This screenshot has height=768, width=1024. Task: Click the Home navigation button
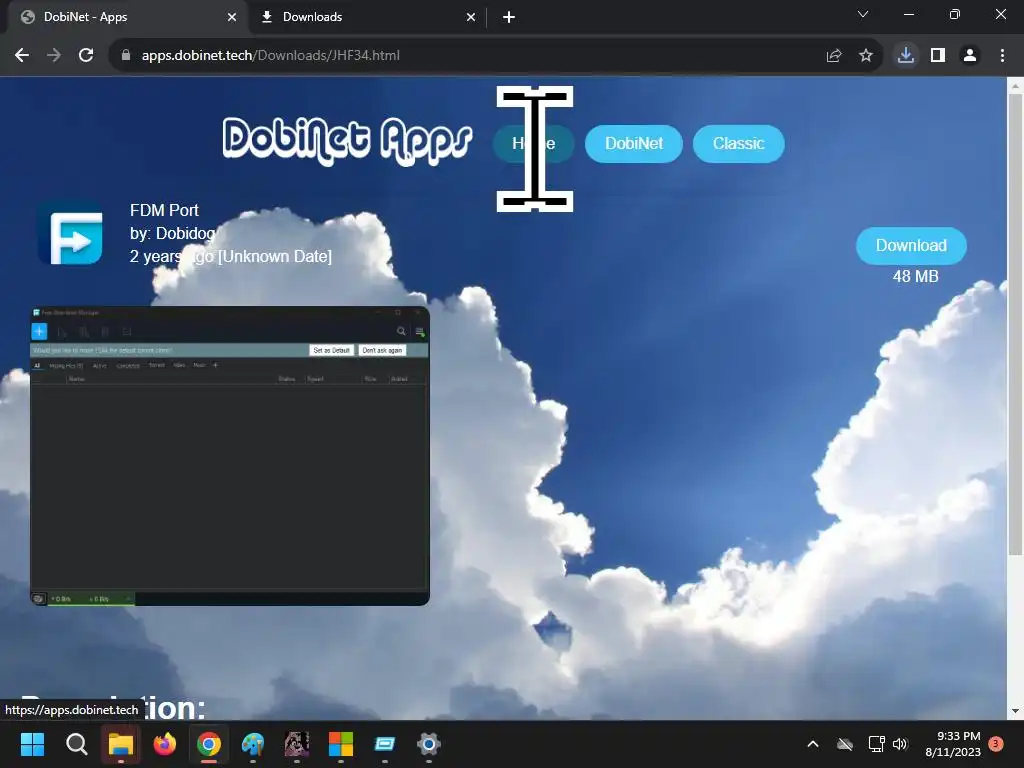(x=534, y=144)
